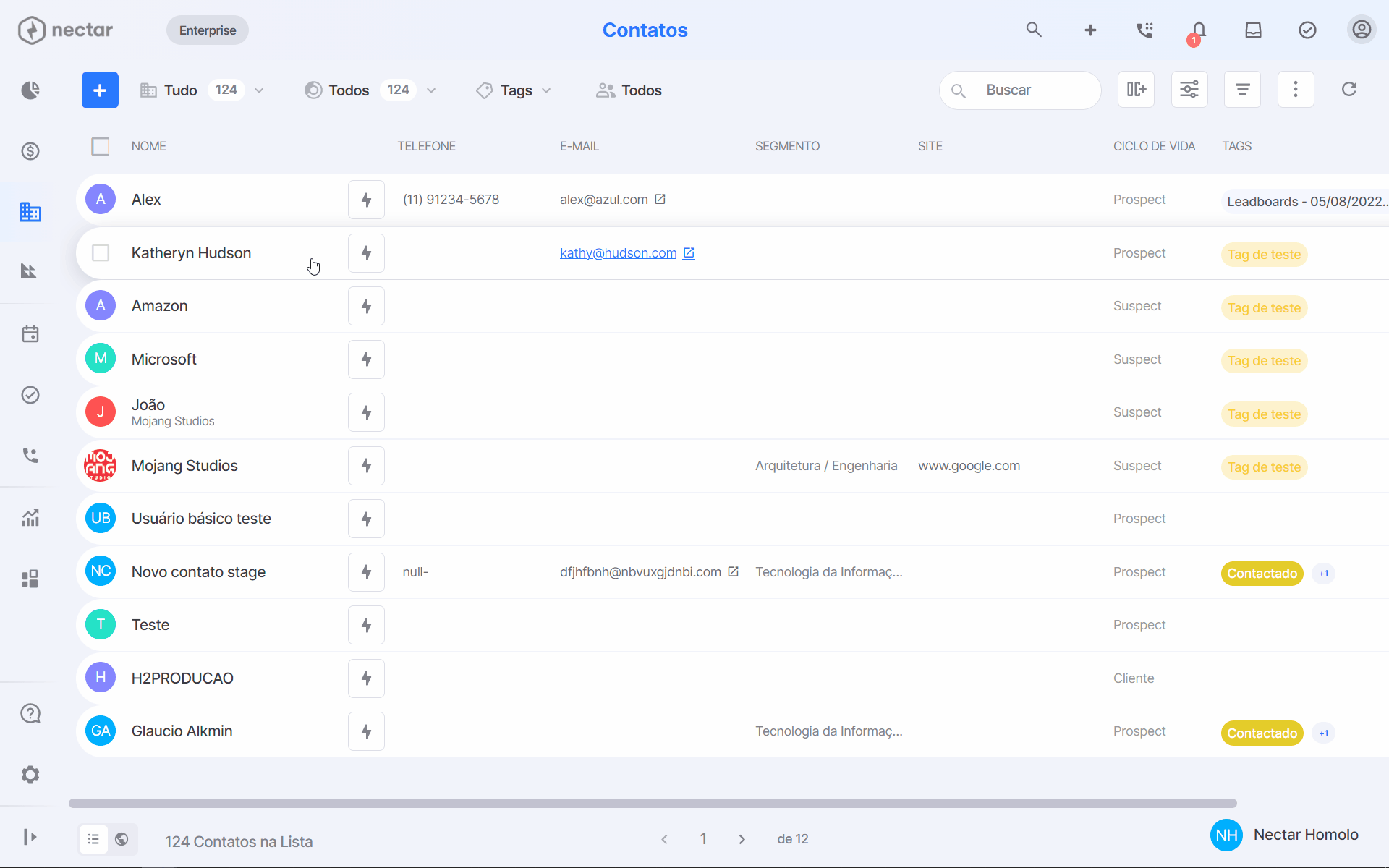Sort by SEGMENTO column header

click(787, 146)
